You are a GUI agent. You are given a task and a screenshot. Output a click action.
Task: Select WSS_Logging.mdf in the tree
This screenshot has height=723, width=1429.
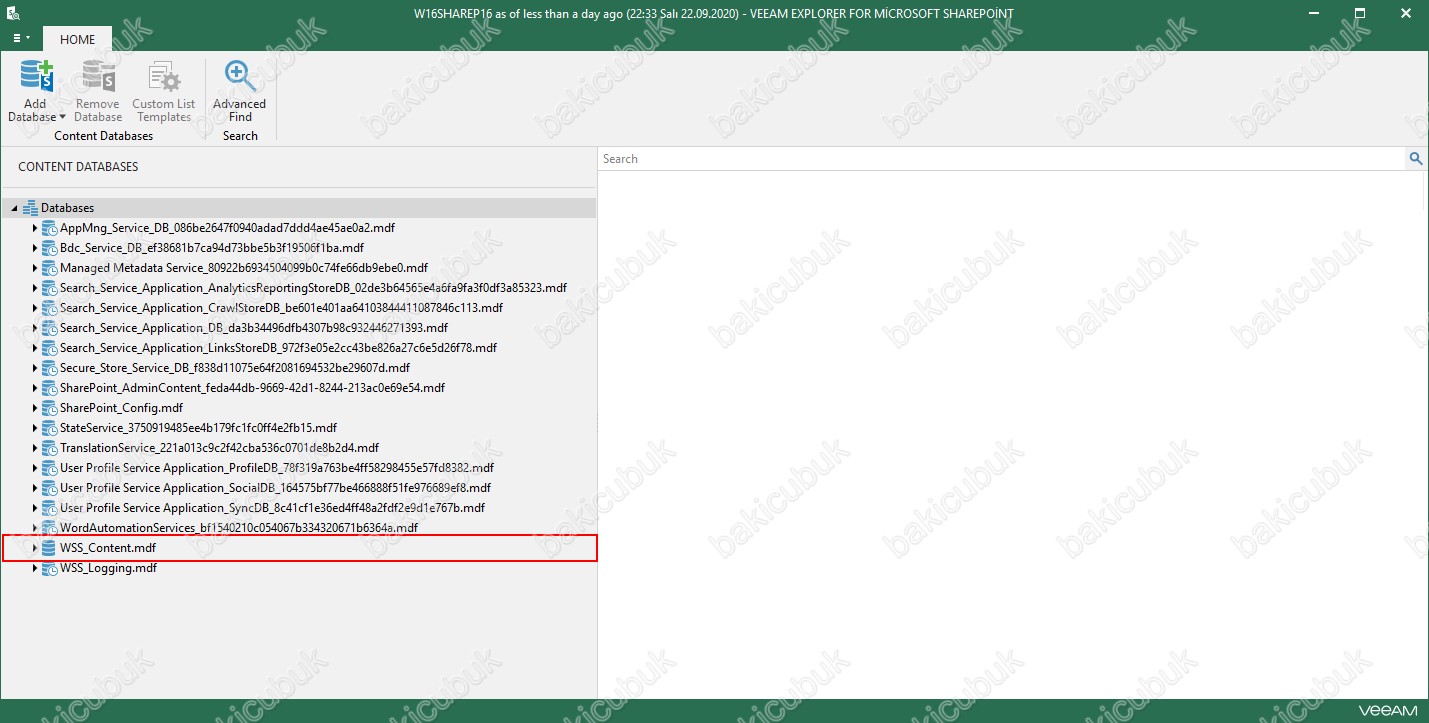[x=108, y=568]
